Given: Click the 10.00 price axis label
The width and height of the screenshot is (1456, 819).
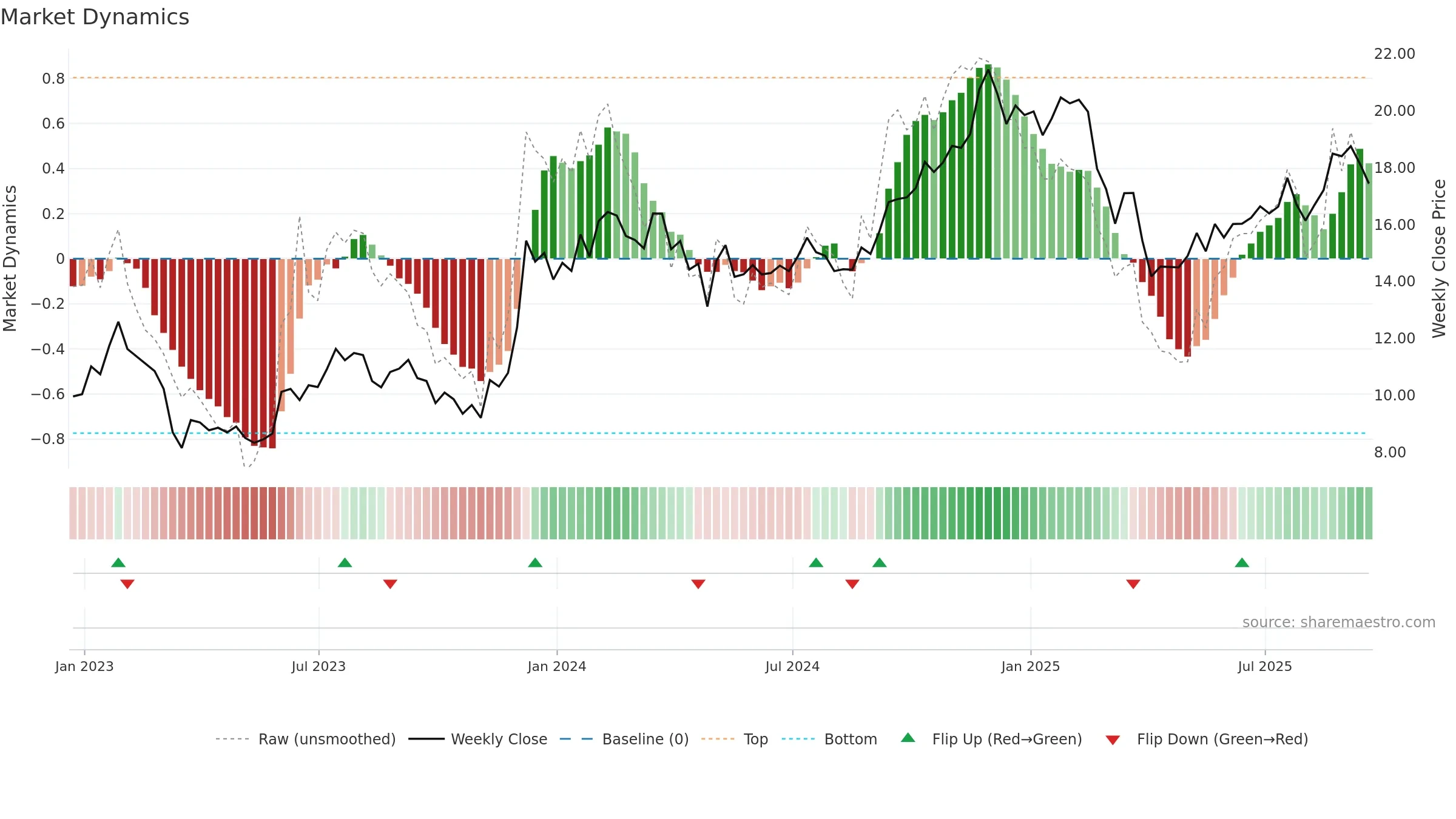Looking at the screenshot, I should [1395, 396].
